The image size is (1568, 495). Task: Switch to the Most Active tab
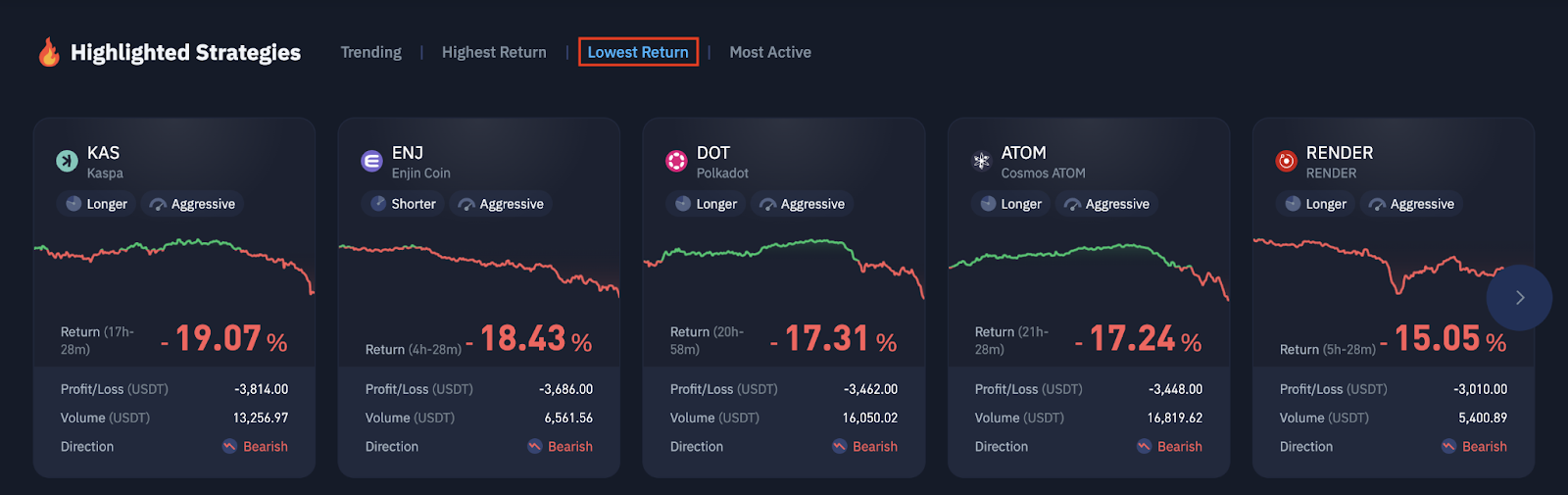(x=770, y=52)
